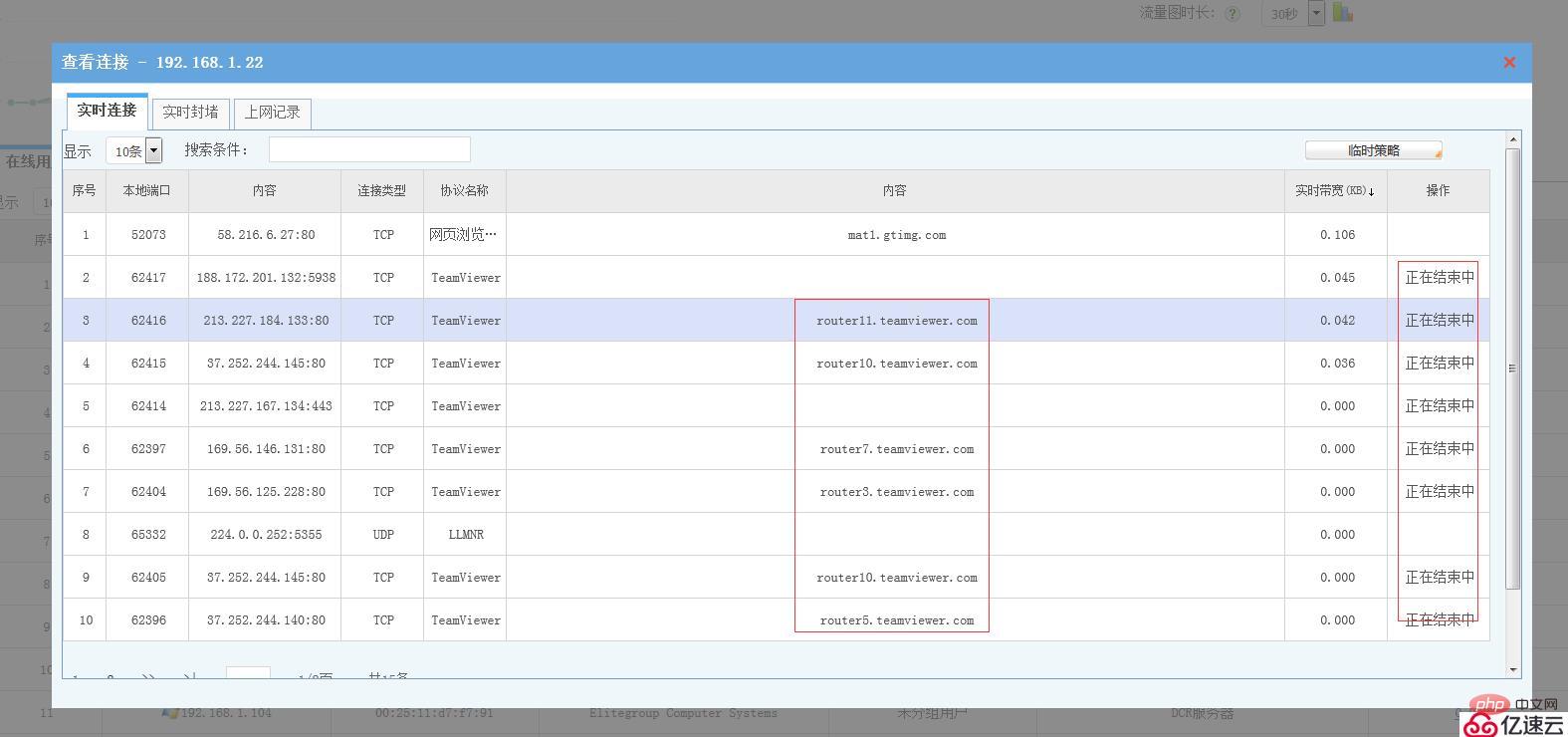Image resolution: width=1568 pixels, height=737 pixels.
Task: Click 正在结束中 for port 62414 row
Action: tap(1440, 406)
